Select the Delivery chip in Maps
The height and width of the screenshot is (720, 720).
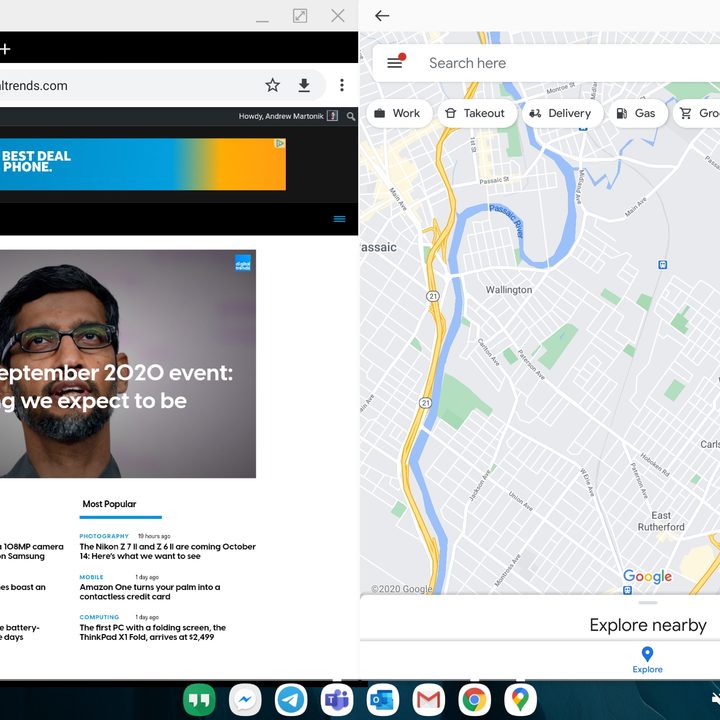point(562,113)
